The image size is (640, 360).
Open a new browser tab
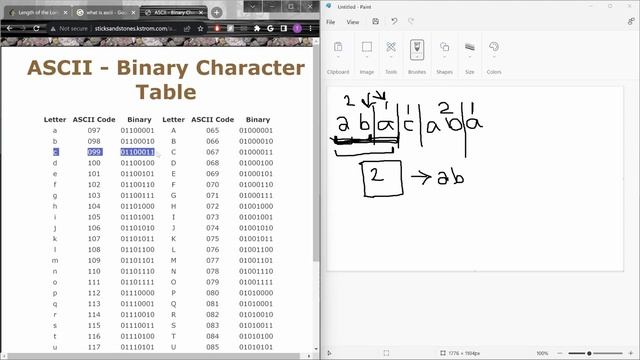point(217,12)
